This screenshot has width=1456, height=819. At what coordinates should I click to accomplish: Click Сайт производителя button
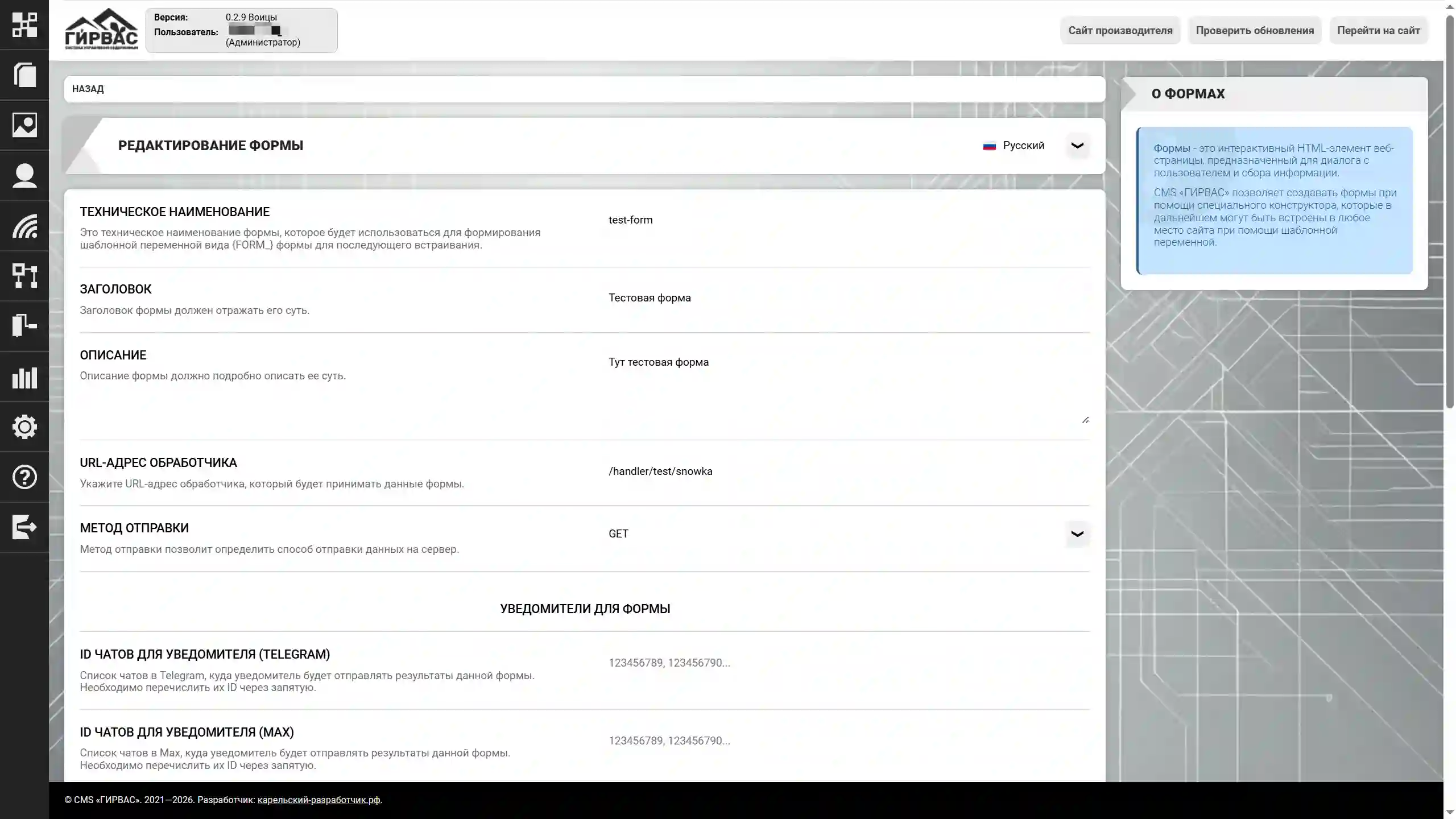pos(1120,30)
